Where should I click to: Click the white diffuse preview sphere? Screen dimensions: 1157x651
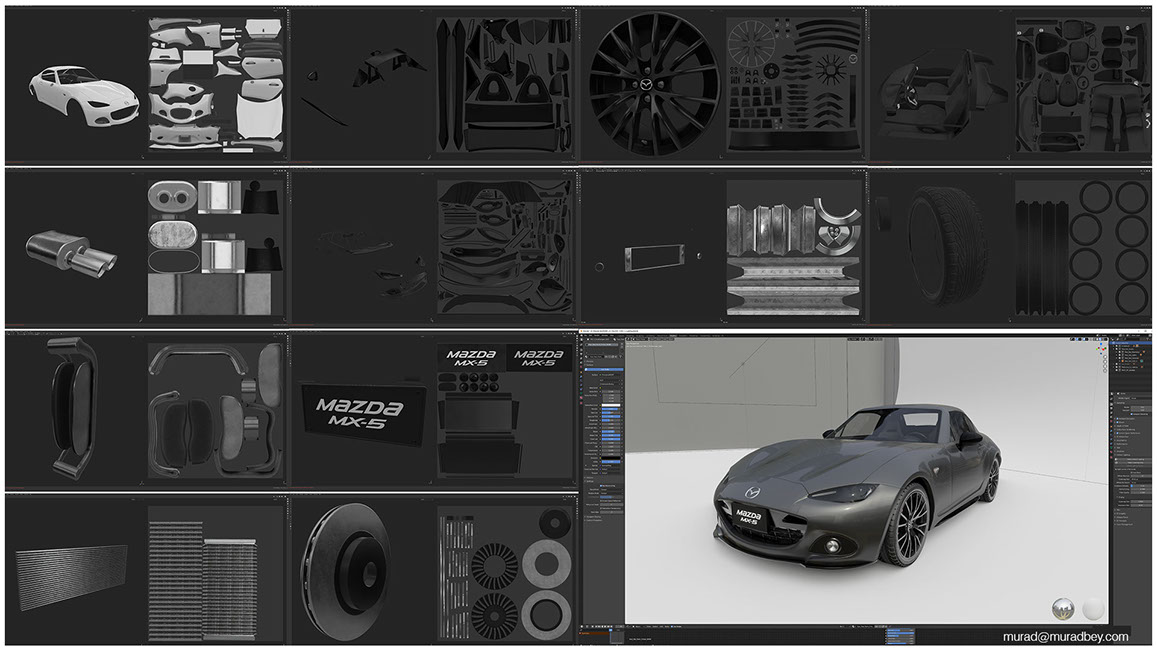1093,608
